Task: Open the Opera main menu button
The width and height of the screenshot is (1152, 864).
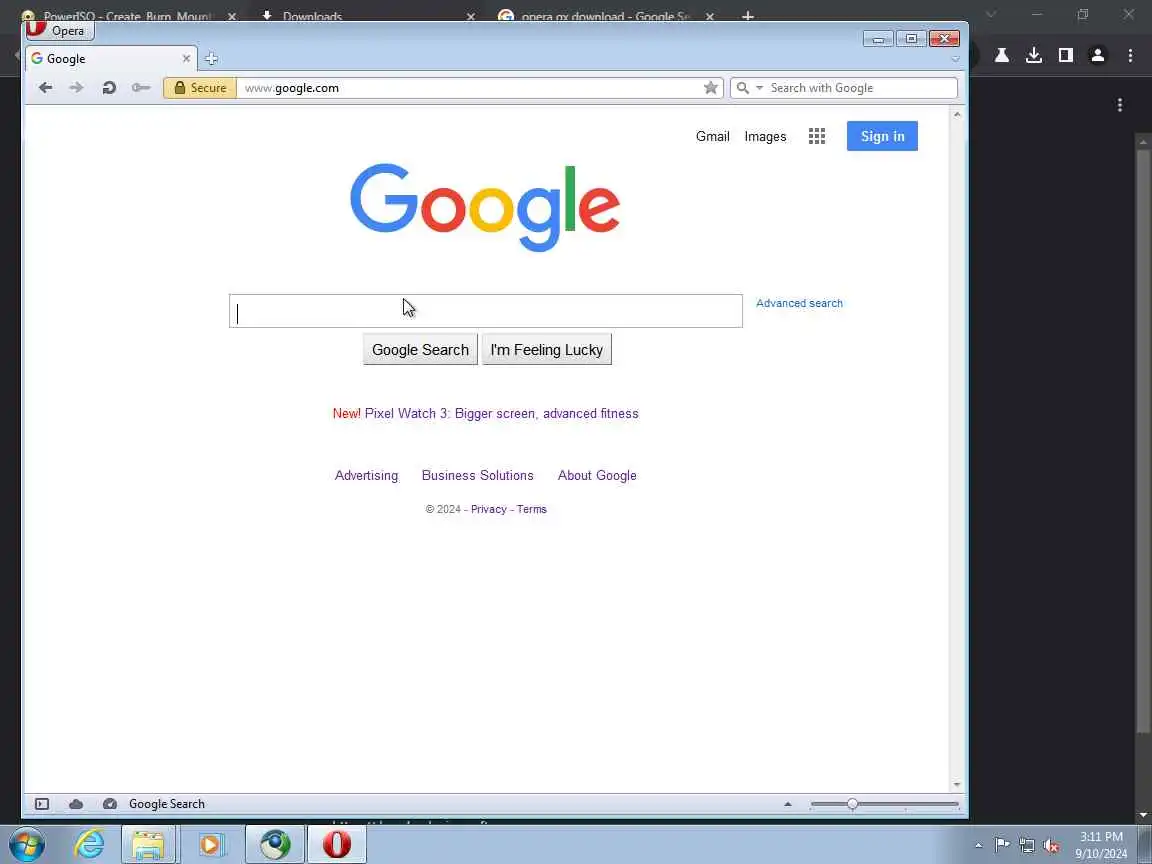Action: click(60, 31)
